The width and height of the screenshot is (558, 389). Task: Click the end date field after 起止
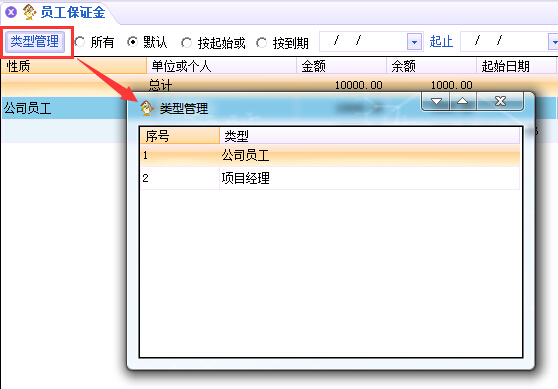504,42
